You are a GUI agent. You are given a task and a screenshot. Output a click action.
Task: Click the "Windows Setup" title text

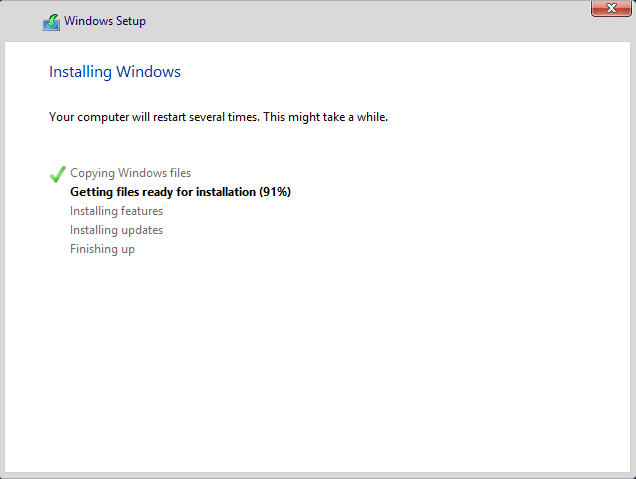[105, 22]
